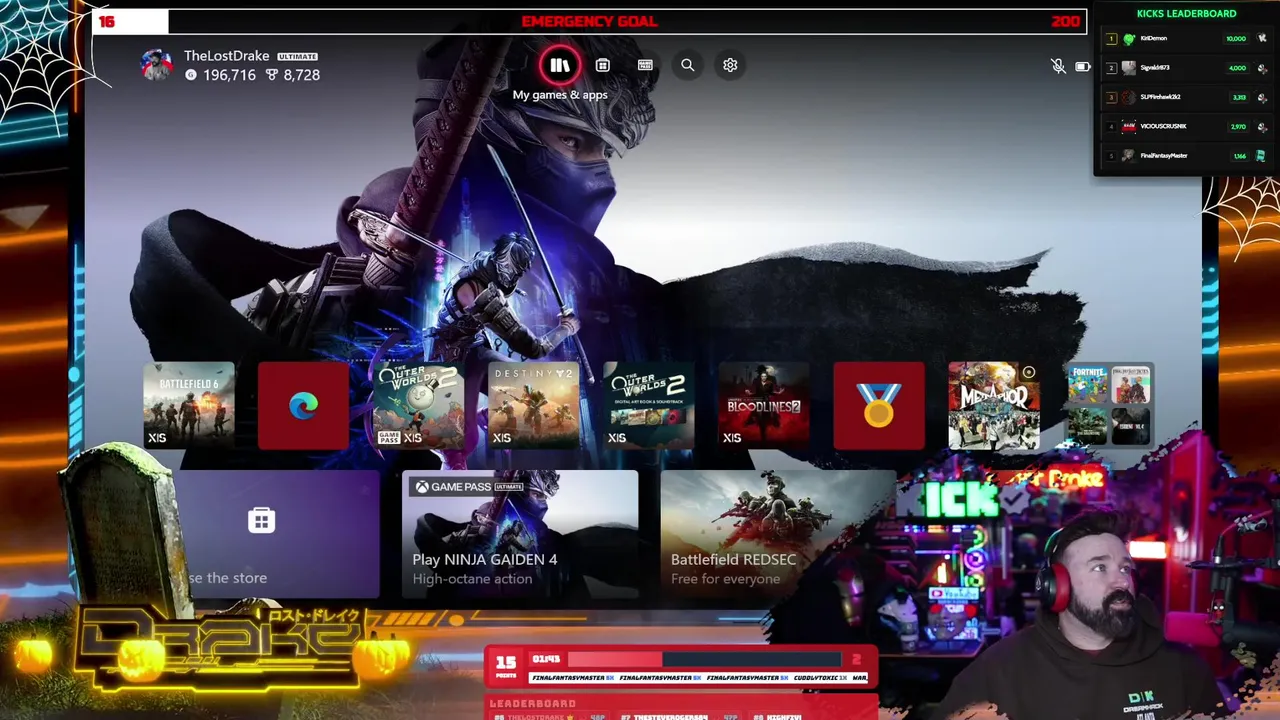Launch the Battlefield 6 game tile
The height and width of the screenshot is (720, 1280).
click(189, 405)
